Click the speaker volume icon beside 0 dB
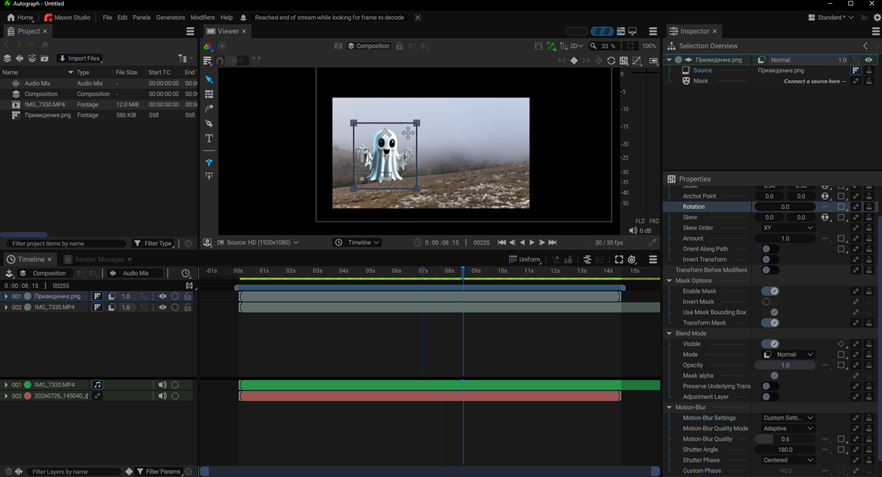882x477 pixels. (633, 231)
